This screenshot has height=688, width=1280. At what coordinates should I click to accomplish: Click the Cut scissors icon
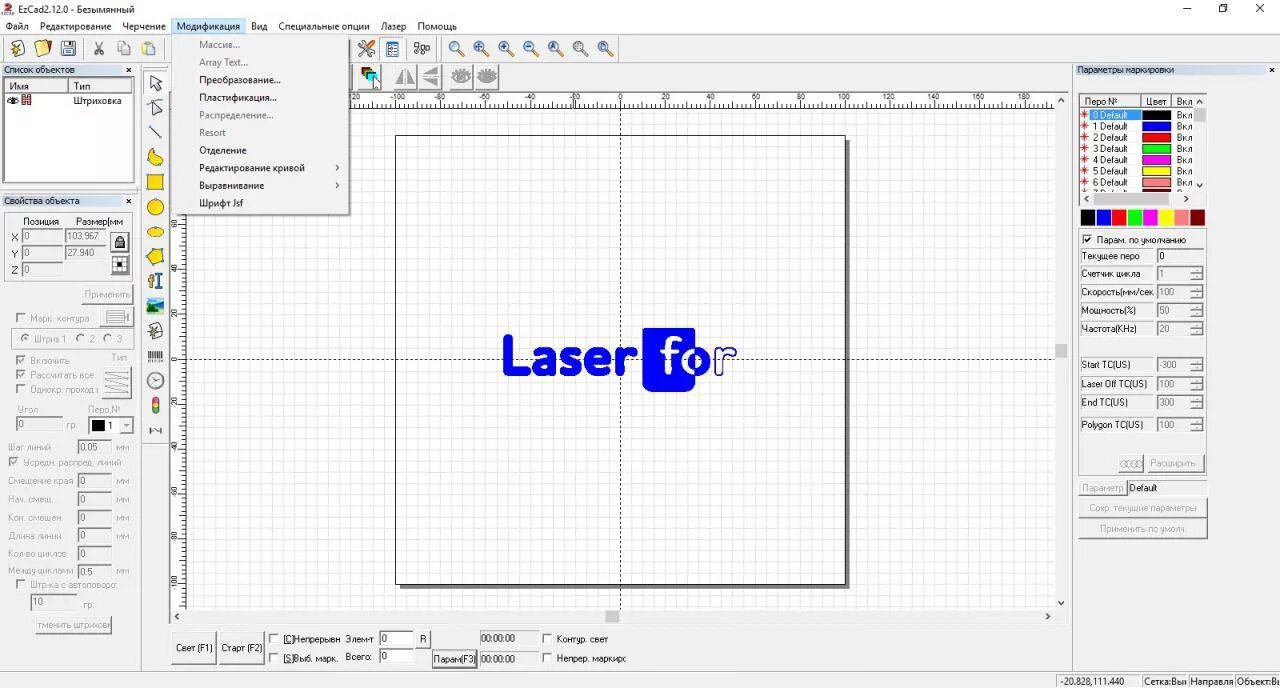tap(99, 48)
